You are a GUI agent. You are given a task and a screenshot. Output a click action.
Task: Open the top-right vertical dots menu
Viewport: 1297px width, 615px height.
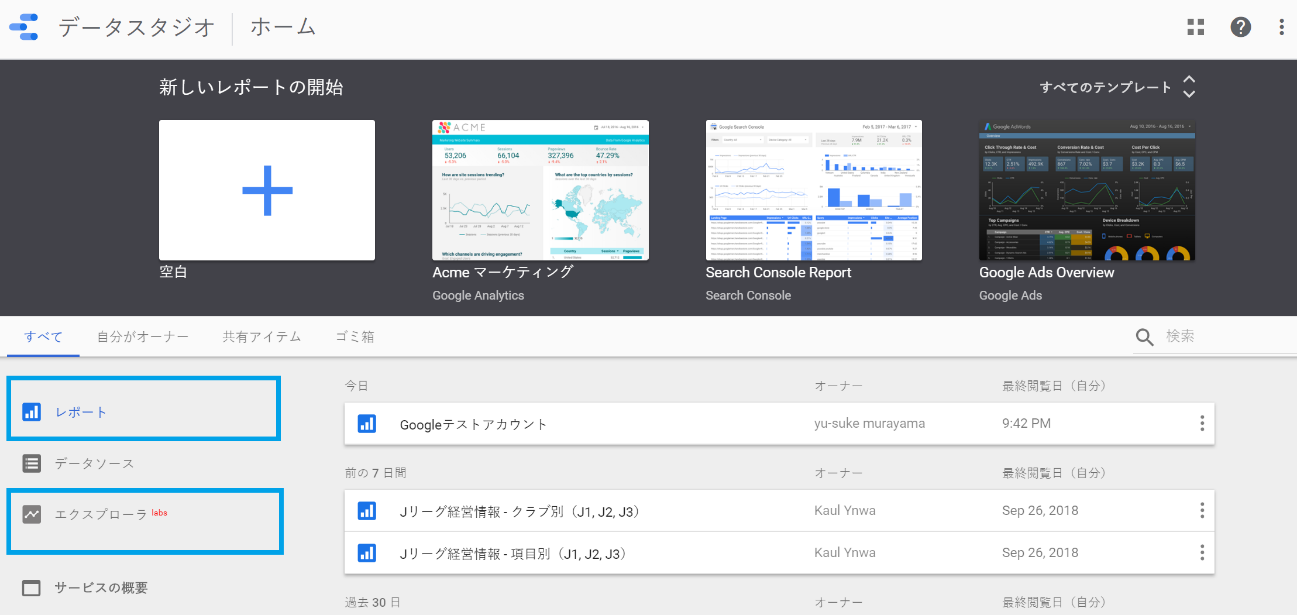pos(1281,27)
